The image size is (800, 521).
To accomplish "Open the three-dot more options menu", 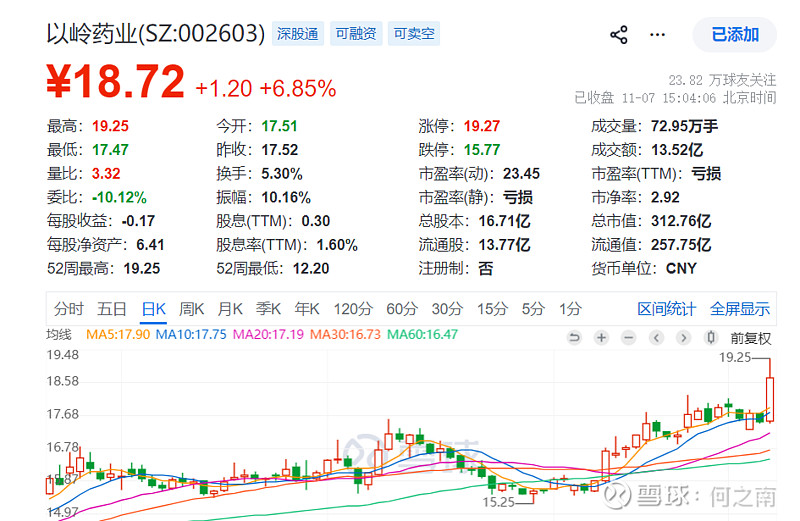I will pyautogui.click(x=657, y=35).
